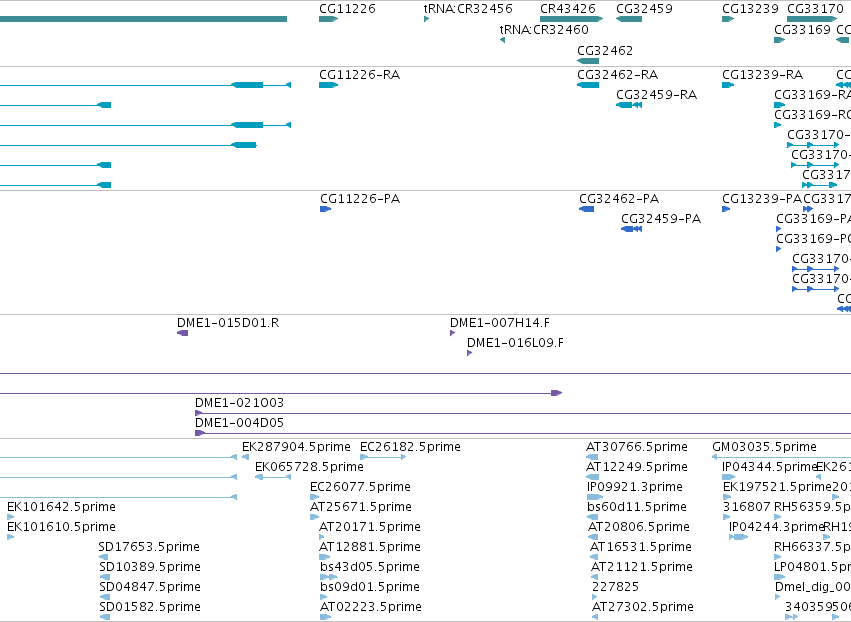Open the CG32462 gene label

(x=605, y=50)
